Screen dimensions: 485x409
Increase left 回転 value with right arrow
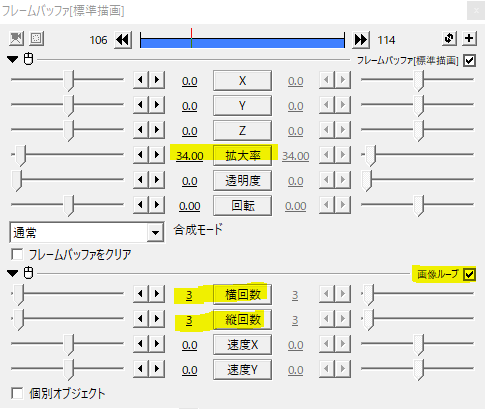point(157,205)
